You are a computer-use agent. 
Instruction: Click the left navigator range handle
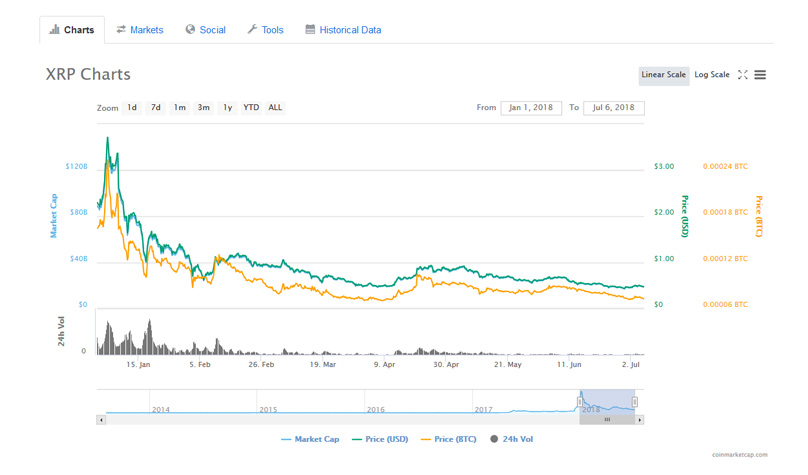[580, 402]
